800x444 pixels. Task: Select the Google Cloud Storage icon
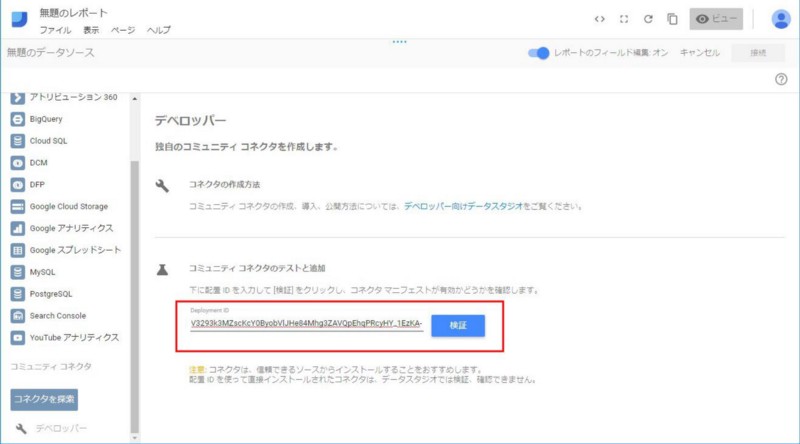[x=17, y=207]
